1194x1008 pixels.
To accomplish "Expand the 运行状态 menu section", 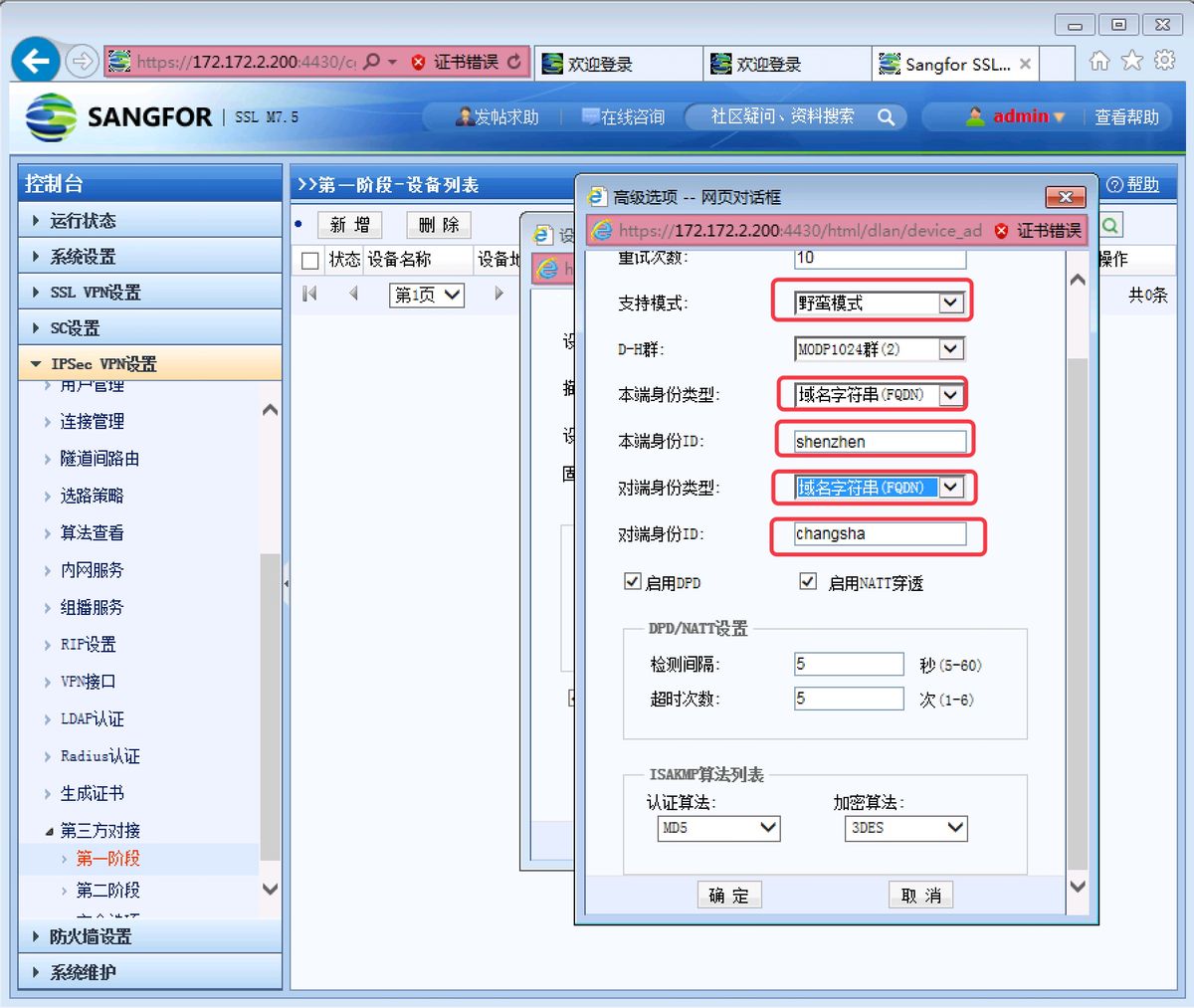I will [150, 221].
